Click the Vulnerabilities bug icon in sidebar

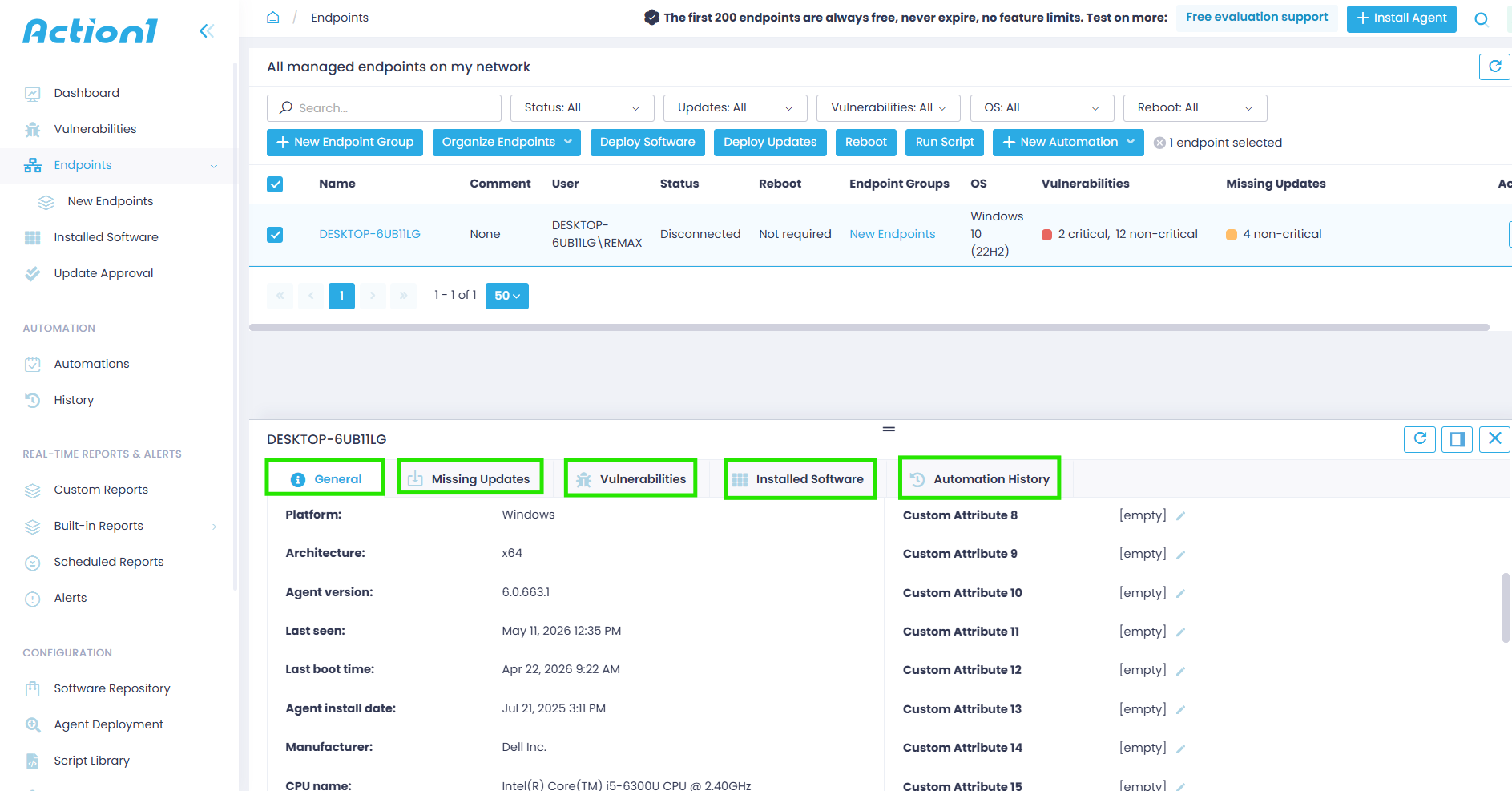33,130
